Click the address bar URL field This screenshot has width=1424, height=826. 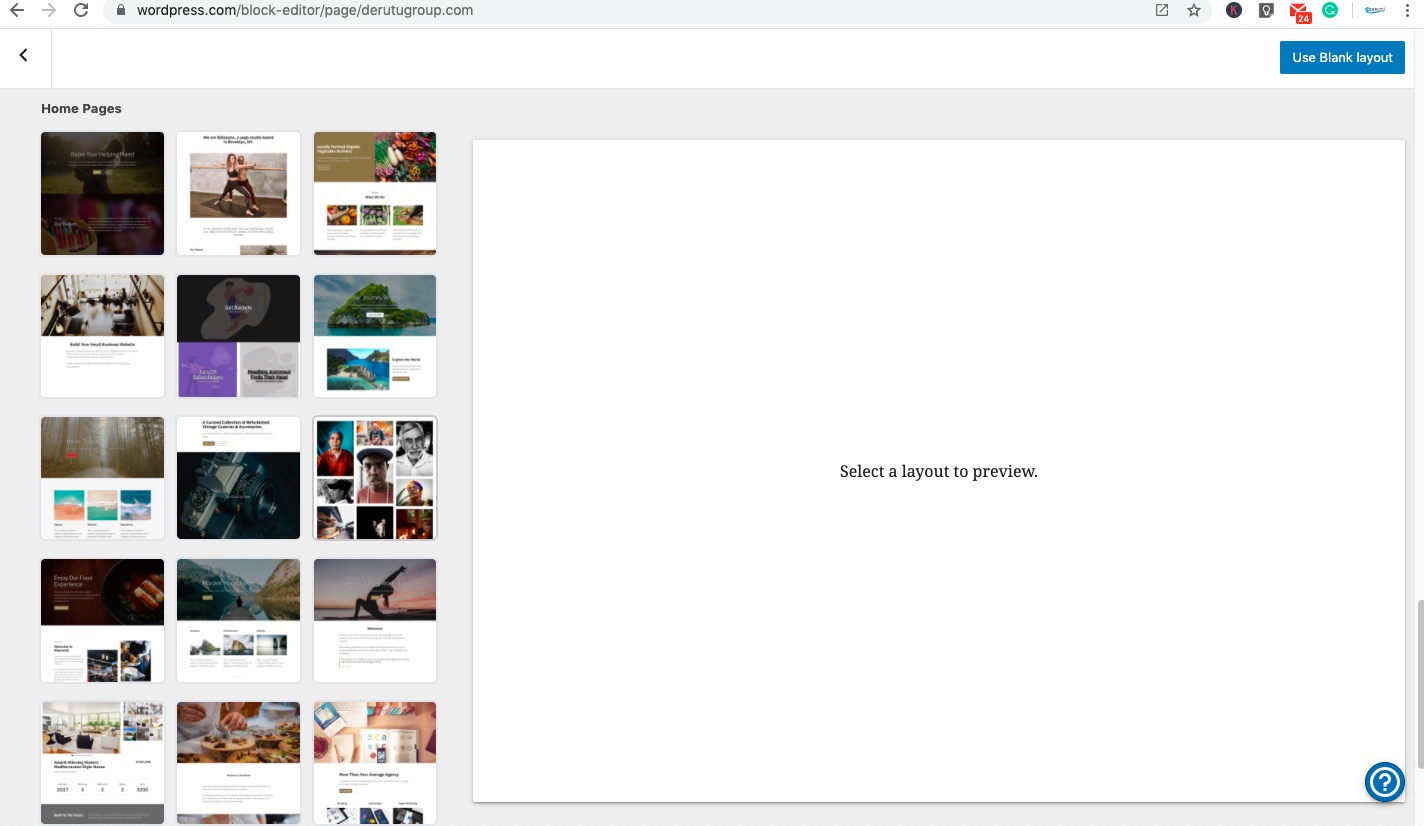pos(600,10)
